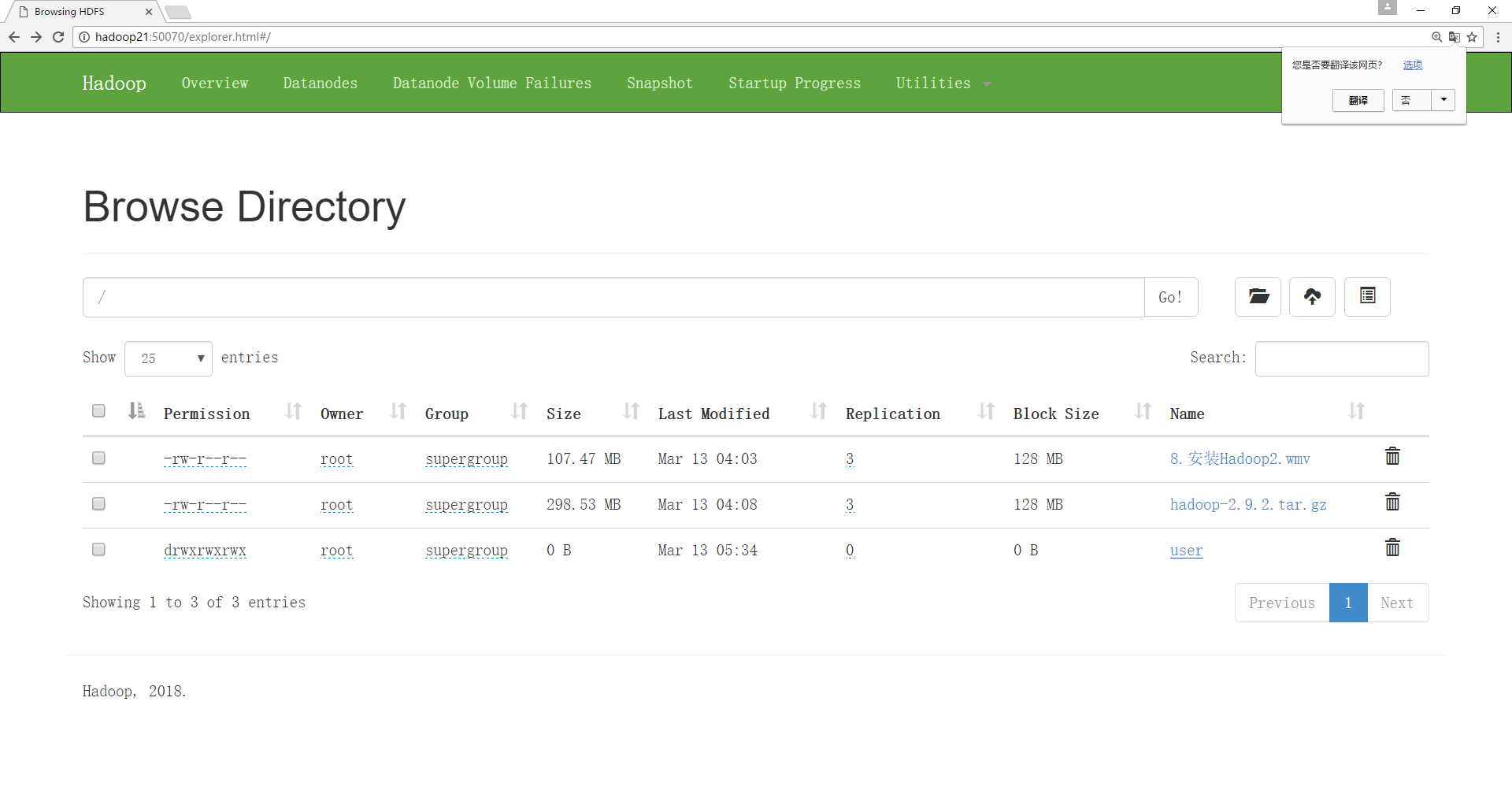Select page 1 in pagination
This screenshot has width=1512, height=809.
(1348, 603)
